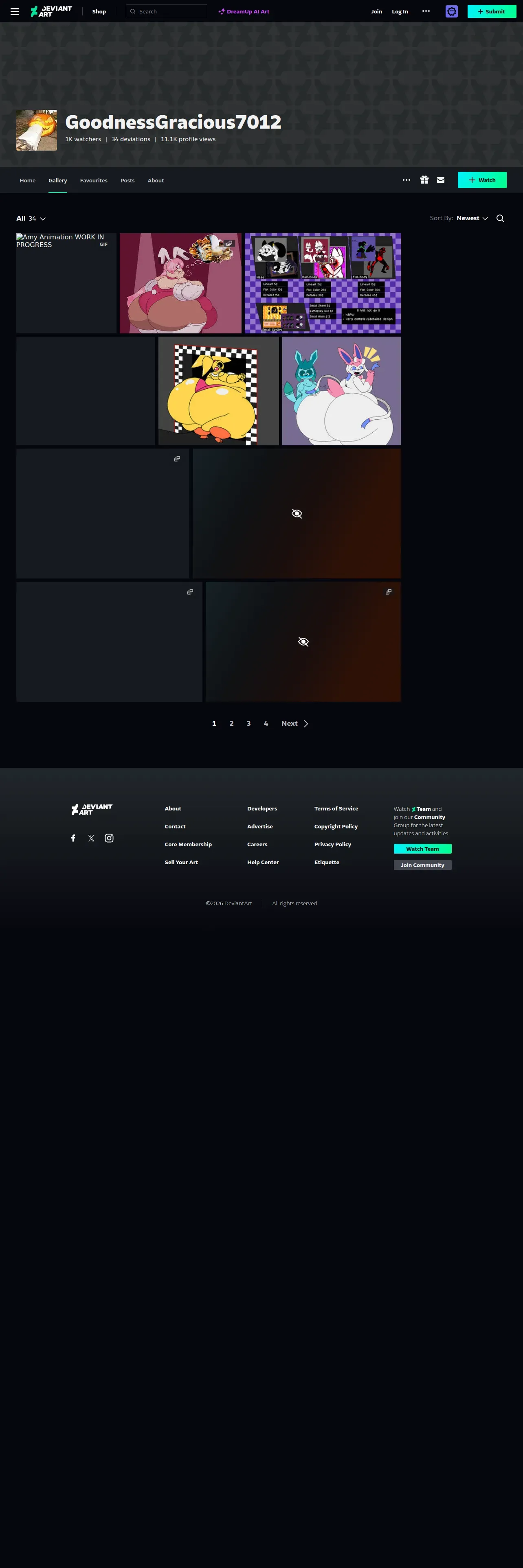523x1568 pixels.
Task: Open the Glaceon and Sylveon artwork
Action: [342, 391]
